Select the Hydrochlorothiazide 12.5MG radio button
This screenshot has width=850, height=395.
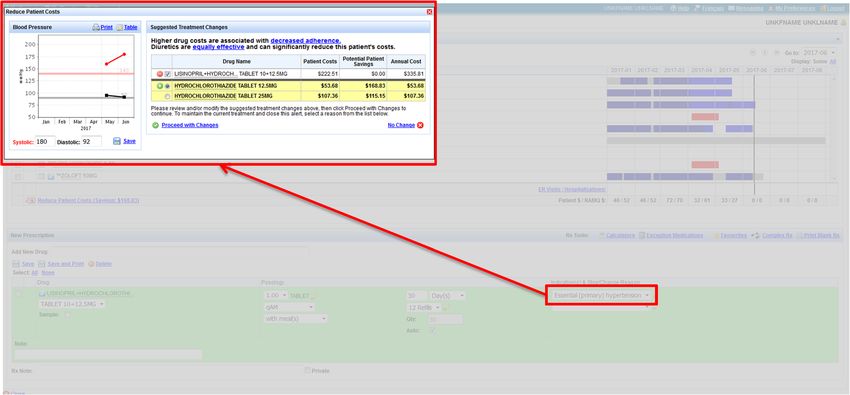pyautogui.click(x=168, y=86)
